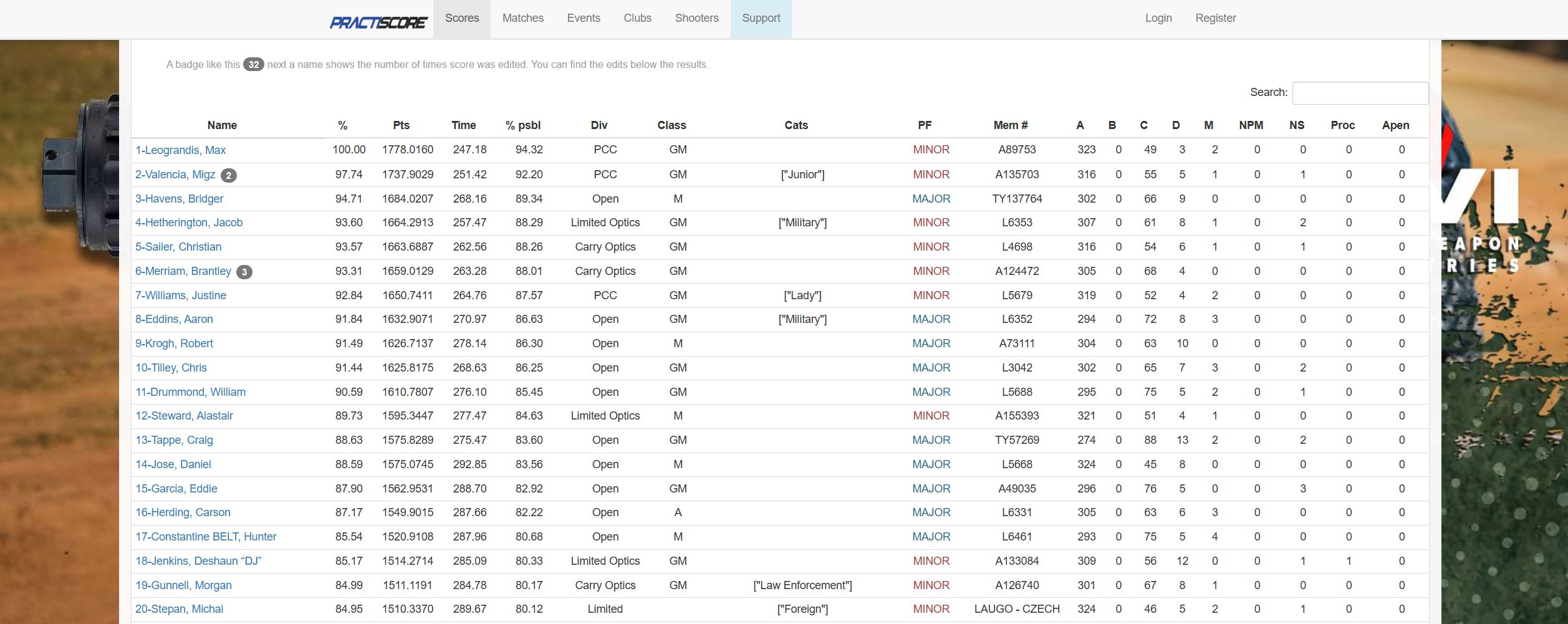Image resolution: width=1568 pixels, height=624 pixels.
Task: Click ["Junior"] category for Valencia, Migz
Action: 802,175
